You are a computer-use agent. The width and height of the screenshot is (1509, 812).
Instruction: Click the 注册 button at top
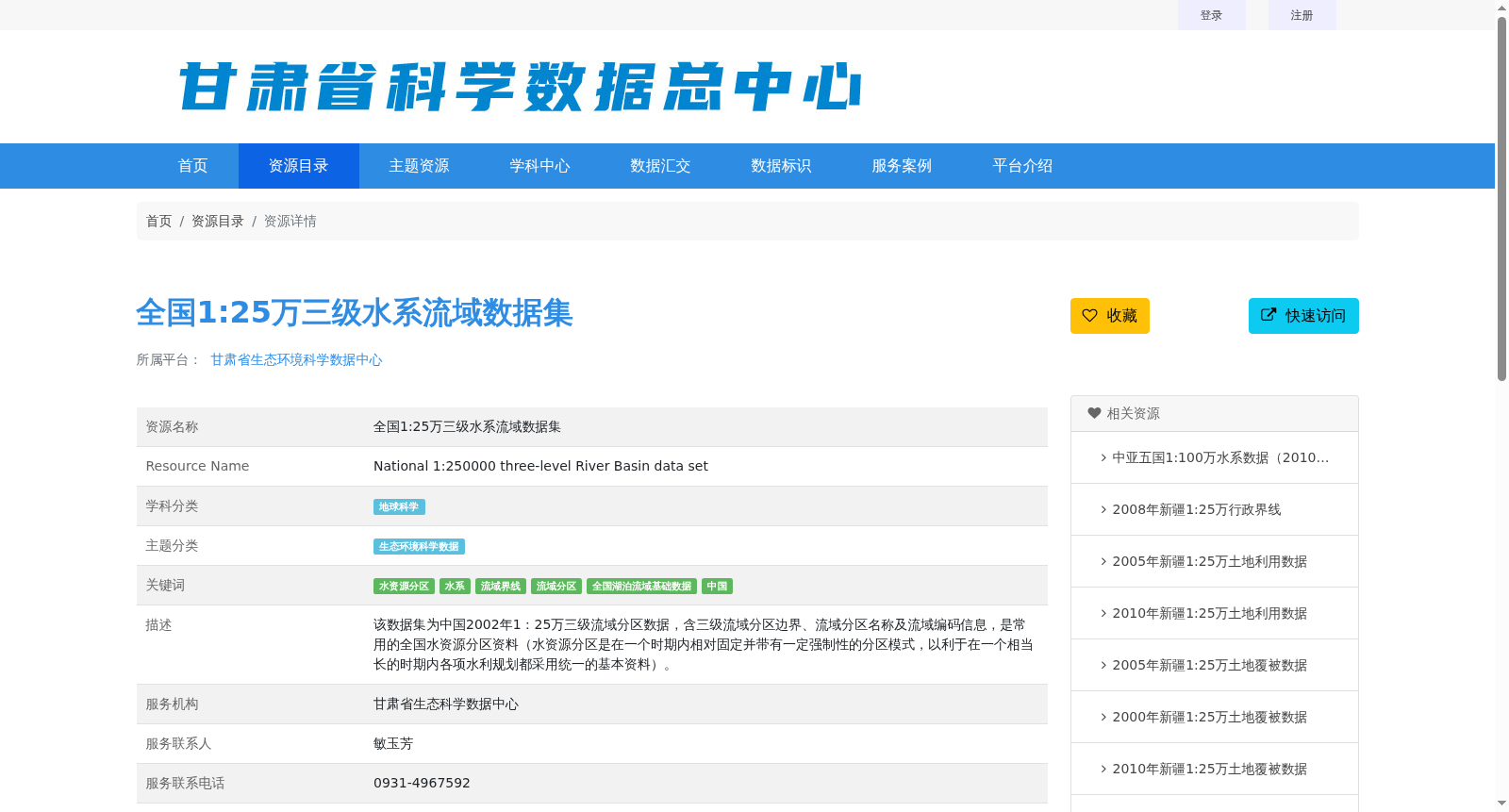point(1302,15)
